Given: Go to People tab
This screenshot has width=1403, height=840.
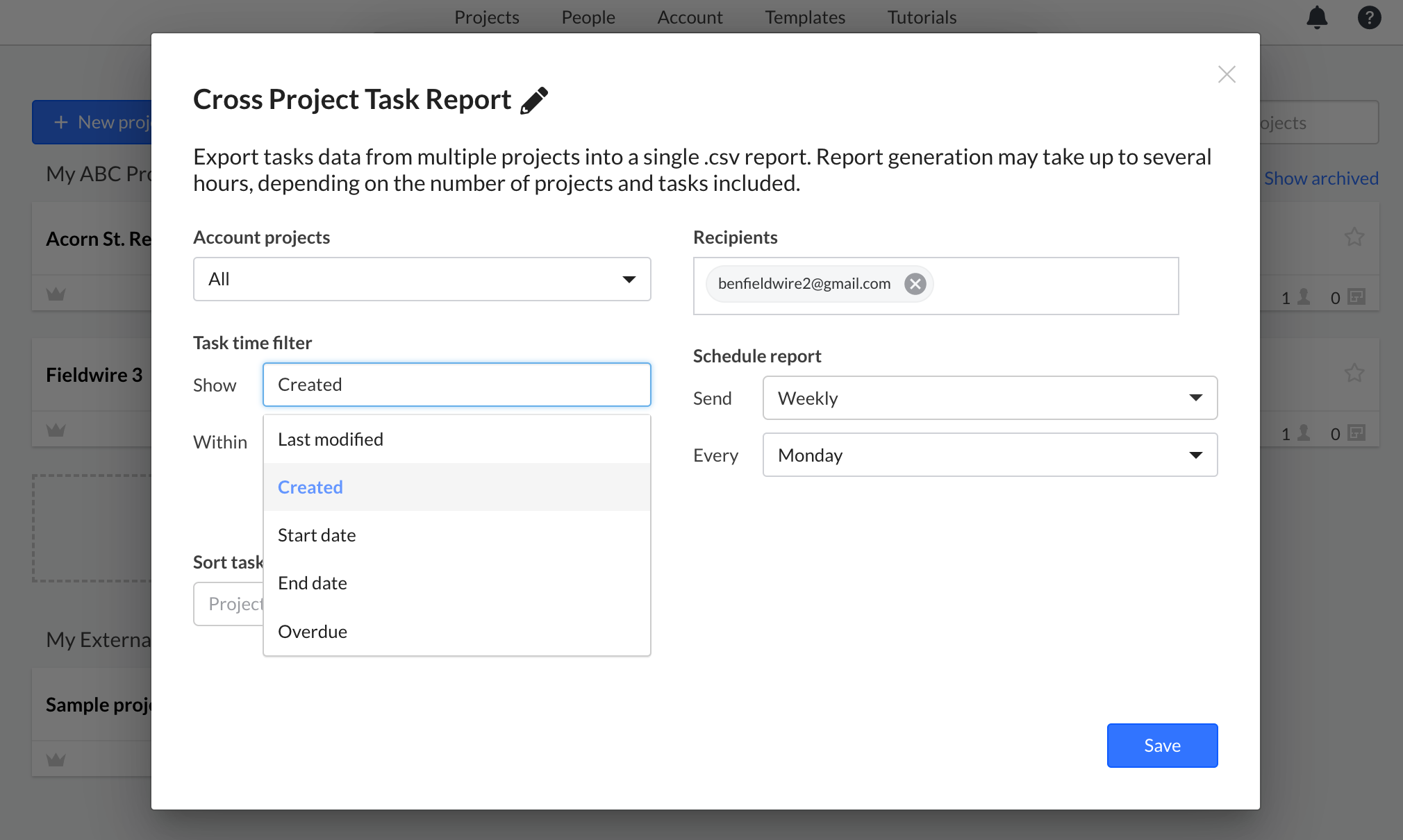Looking at the screenshot, I should point(588,17).
